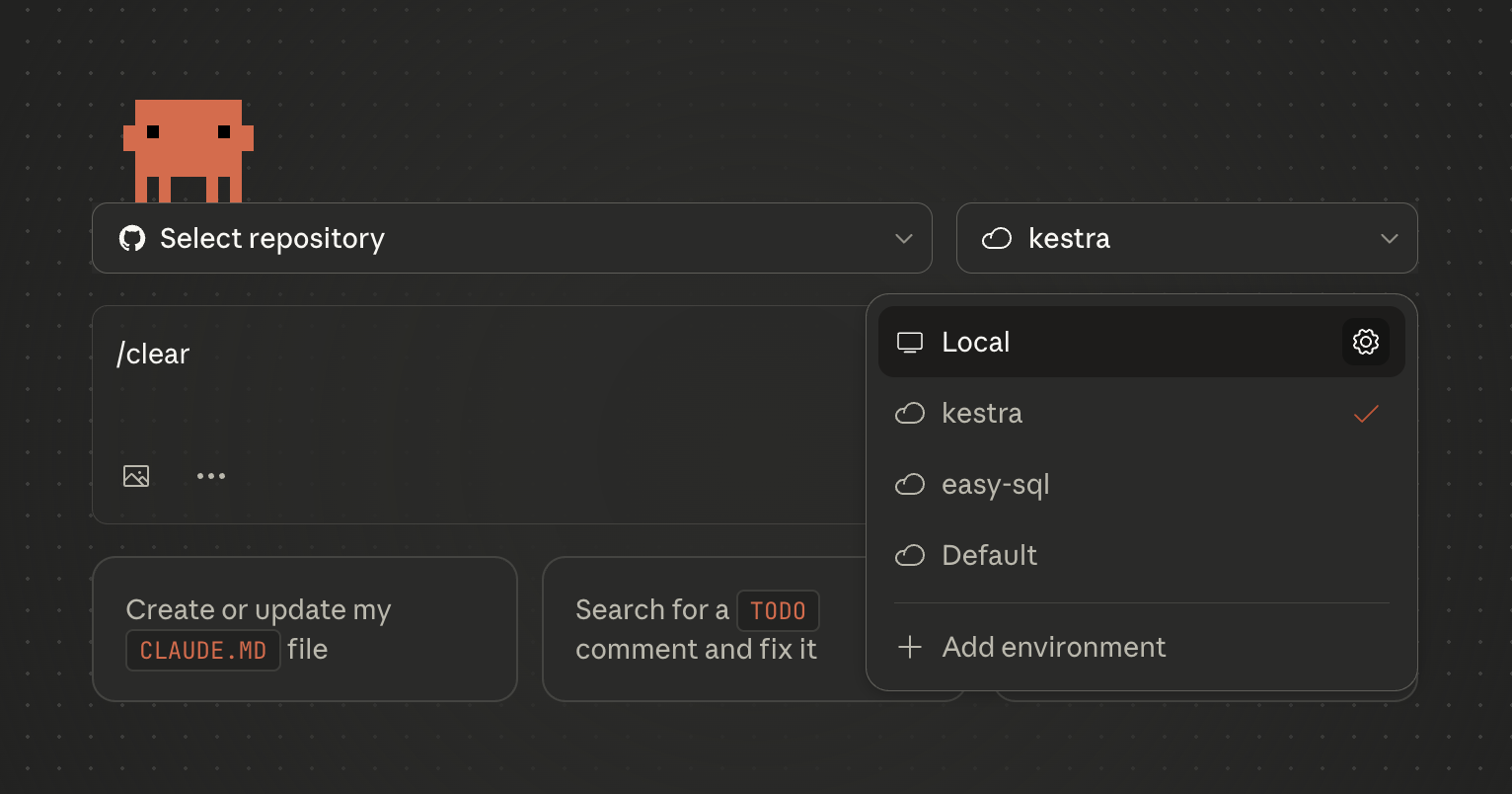Choose the easy-sql environment

pyautogui.click(x=995, y=485)
